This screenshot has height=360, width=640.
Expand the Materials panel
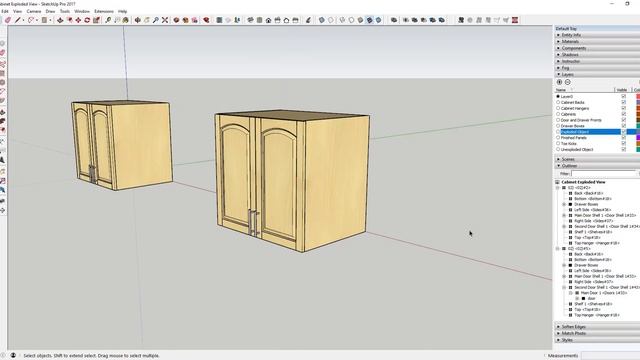tap(597, 42)
